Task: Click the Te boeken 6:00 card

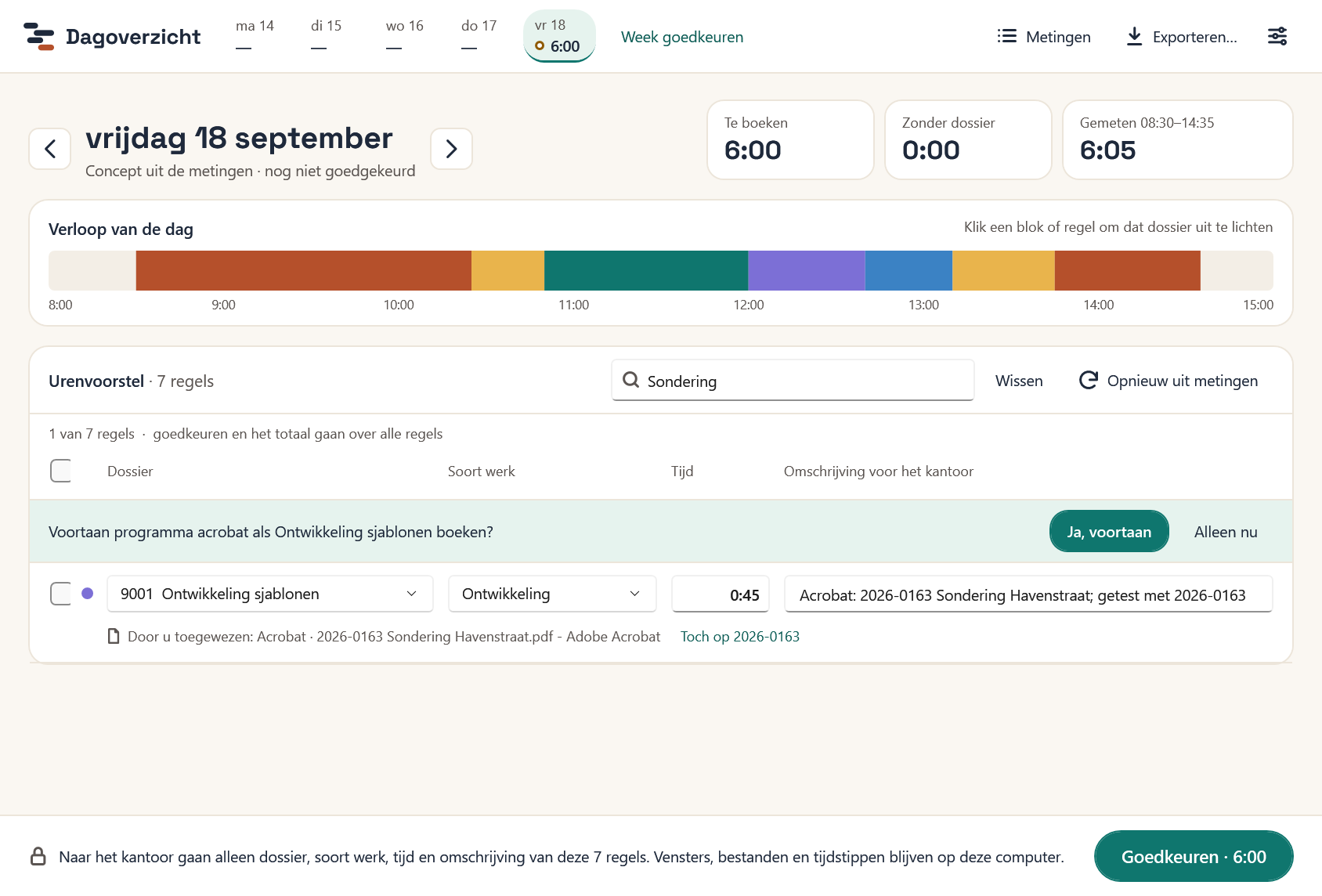Action: coord(790,139)
